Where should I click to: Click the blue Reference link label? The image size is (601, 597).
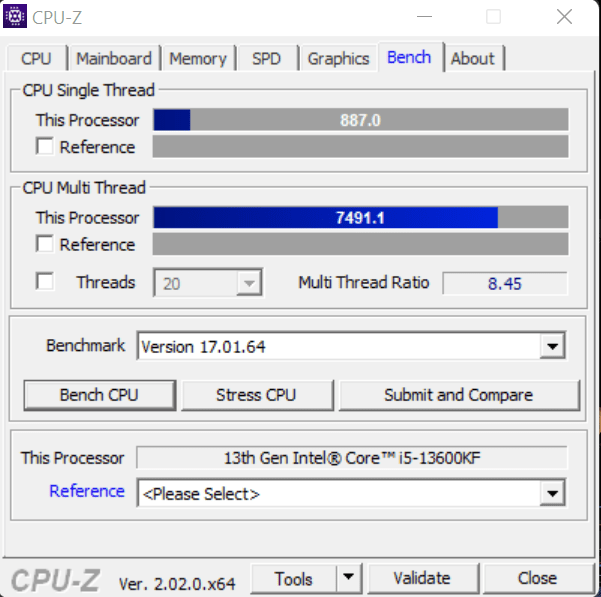pos(87,491)
